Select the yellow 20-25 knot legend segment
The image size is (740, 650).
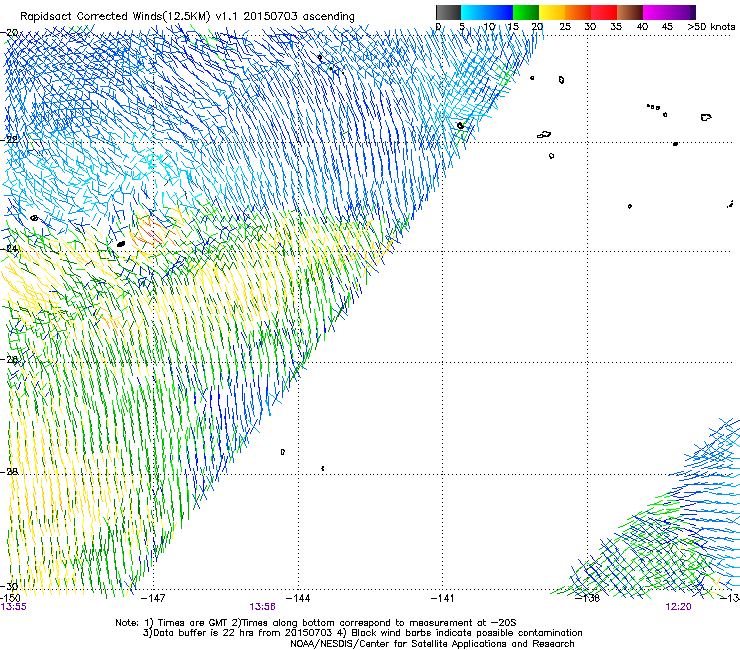point(552,12)
